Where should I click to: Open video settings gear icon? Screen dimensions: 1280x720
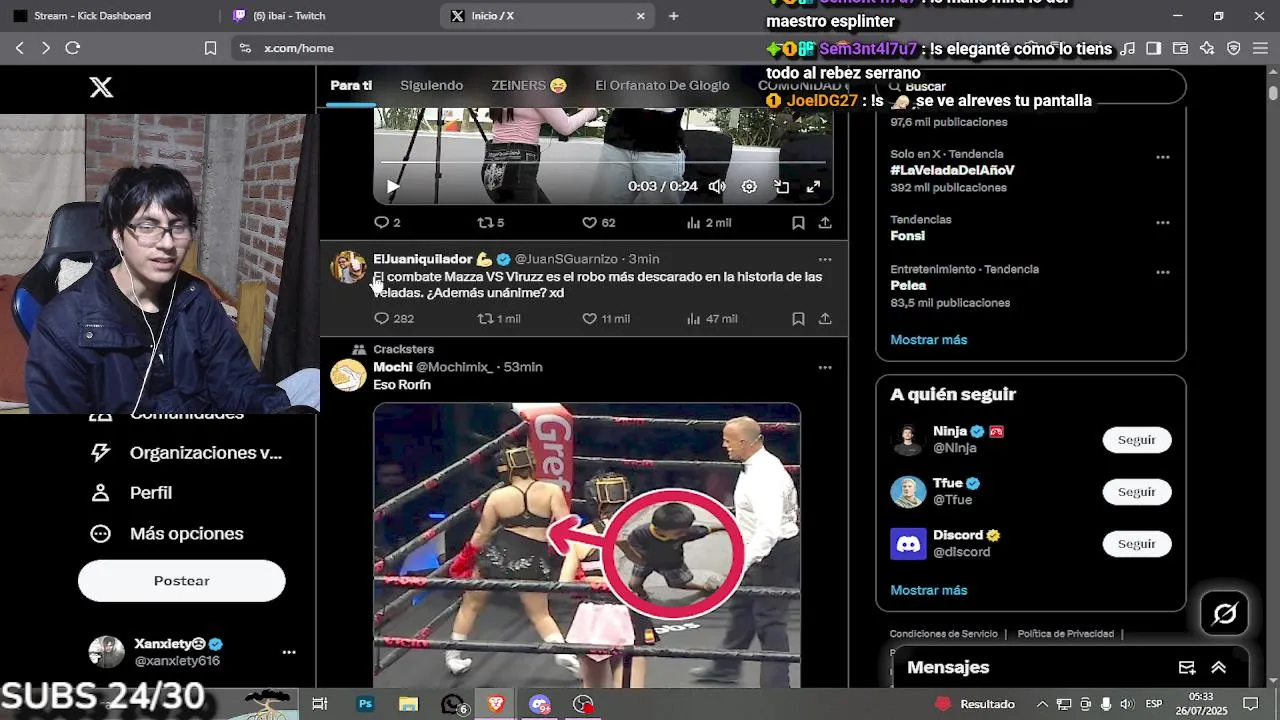(x=749, y=186)
